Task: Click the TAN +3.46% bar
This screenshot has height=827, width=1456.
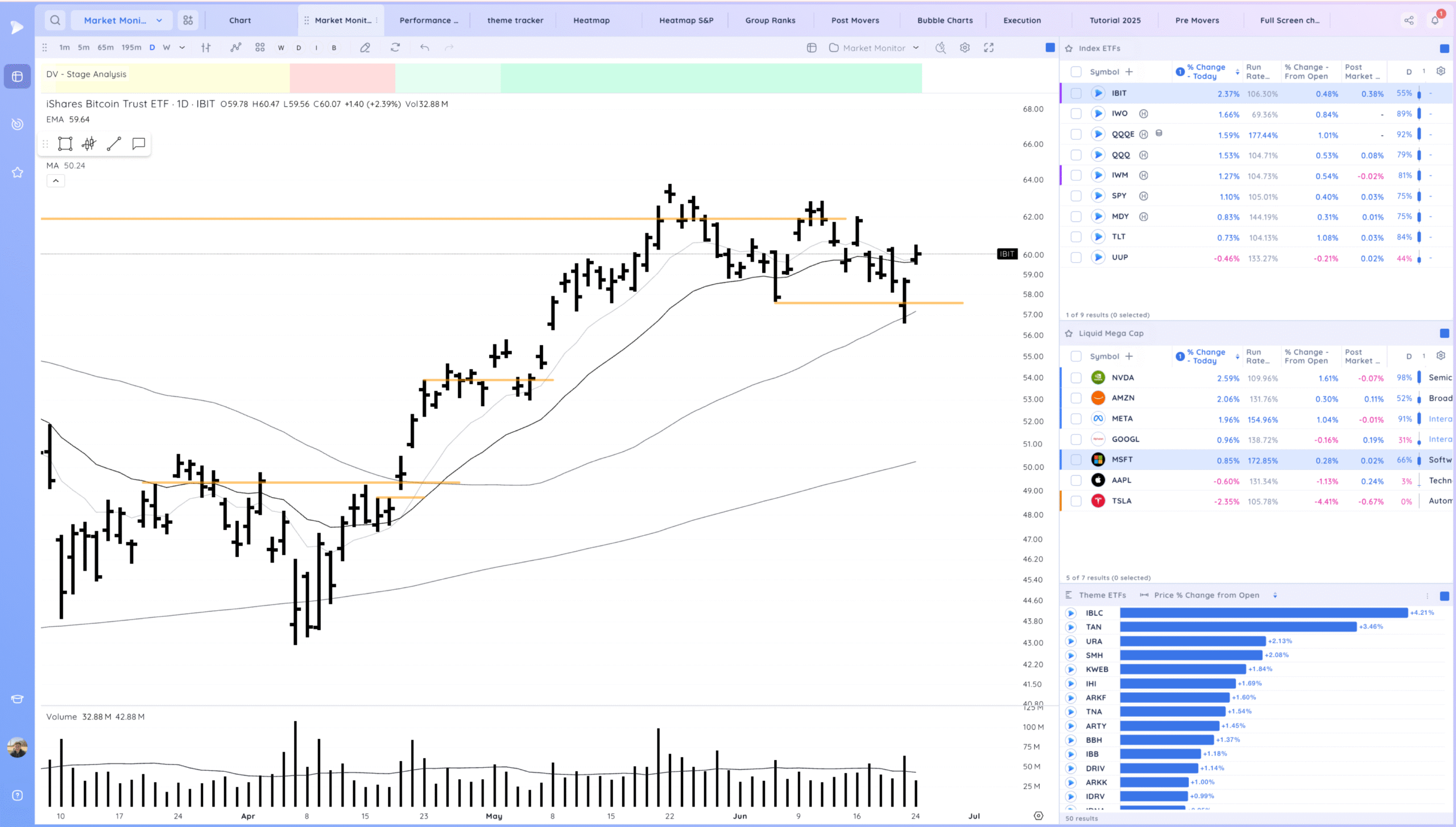Action: (x=1238, y=627)
